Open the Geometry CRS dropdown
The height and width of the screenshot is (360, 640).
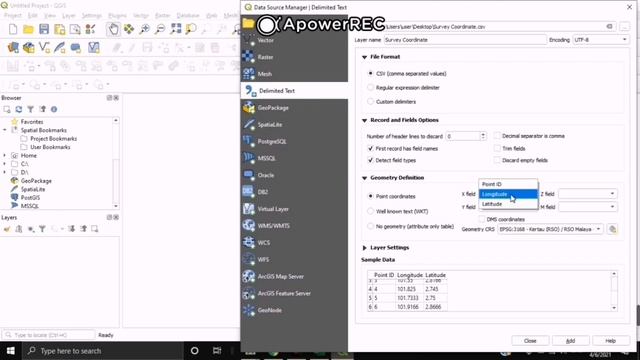550,229
